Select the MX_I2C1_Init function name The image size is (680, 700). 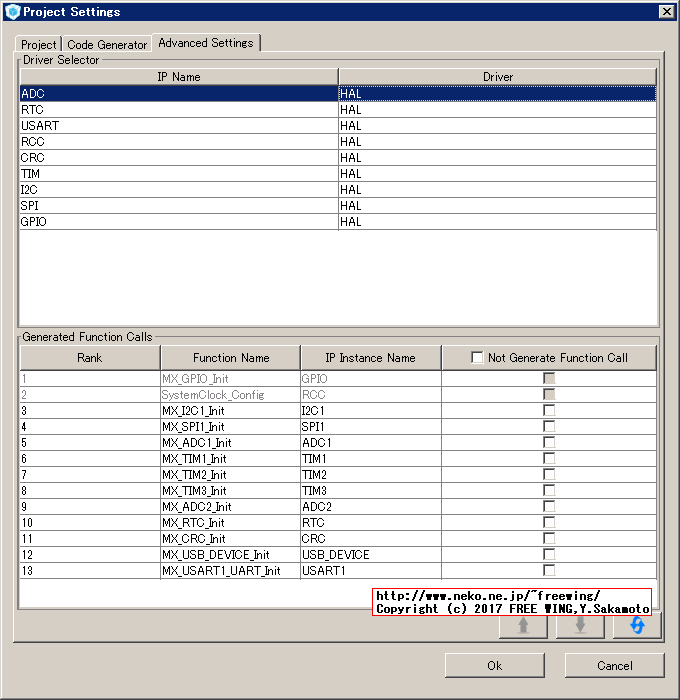pyautogui.click(x=230, y=410)
